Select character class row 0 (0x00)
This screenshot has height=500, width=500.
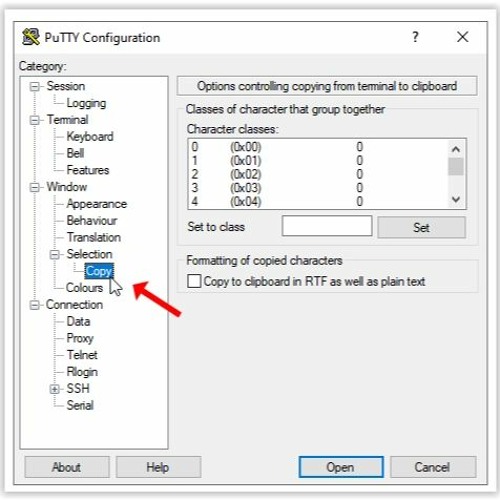point(318,147)
